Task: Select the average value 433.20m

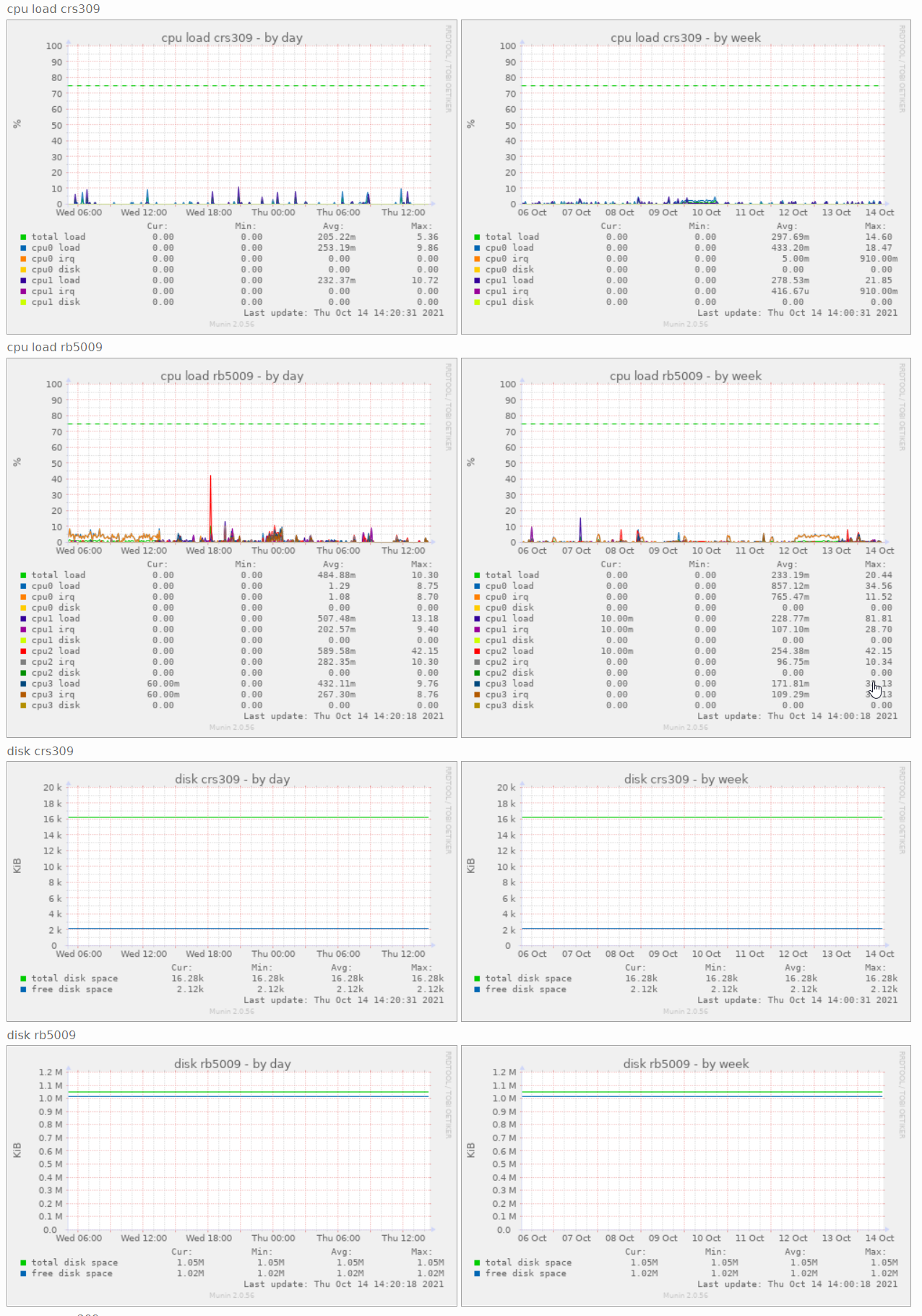Action: pyautogui.click(x=790, y=248)
